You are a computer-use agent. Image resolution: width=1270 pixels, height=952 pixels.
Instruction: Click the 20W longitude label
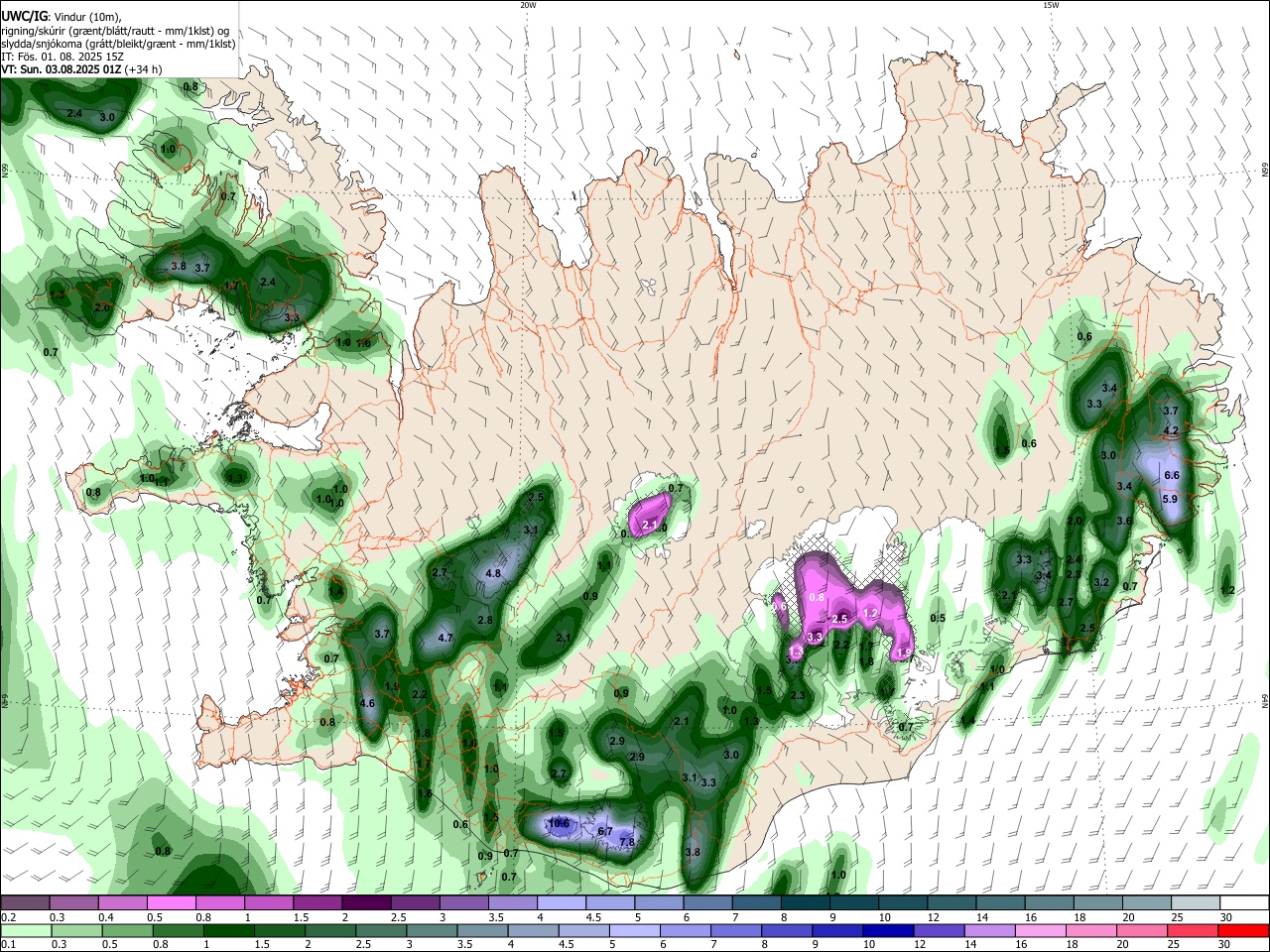(528, 5)
